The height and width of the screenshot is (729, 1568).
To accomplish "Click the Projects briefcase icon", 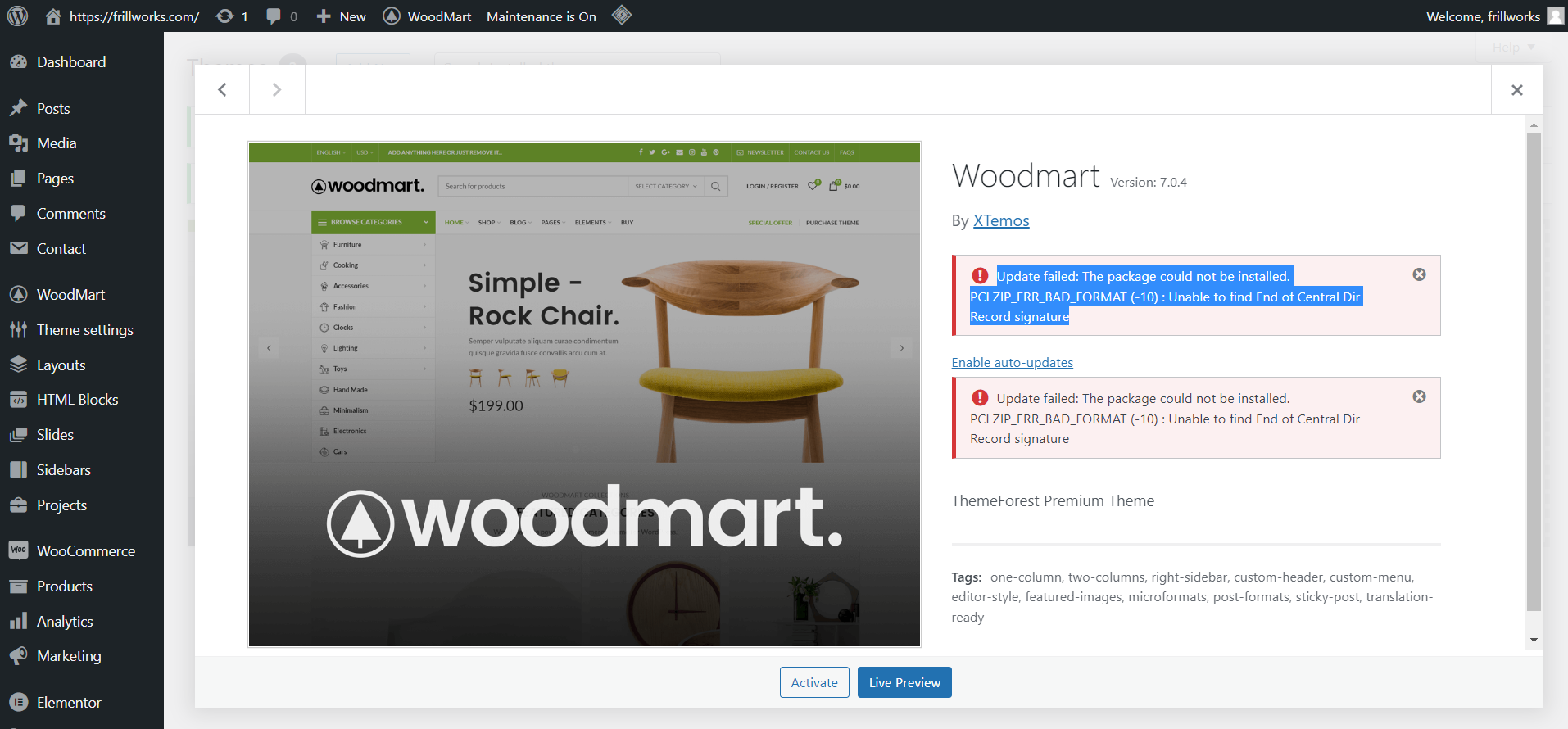I will [19, 505].
